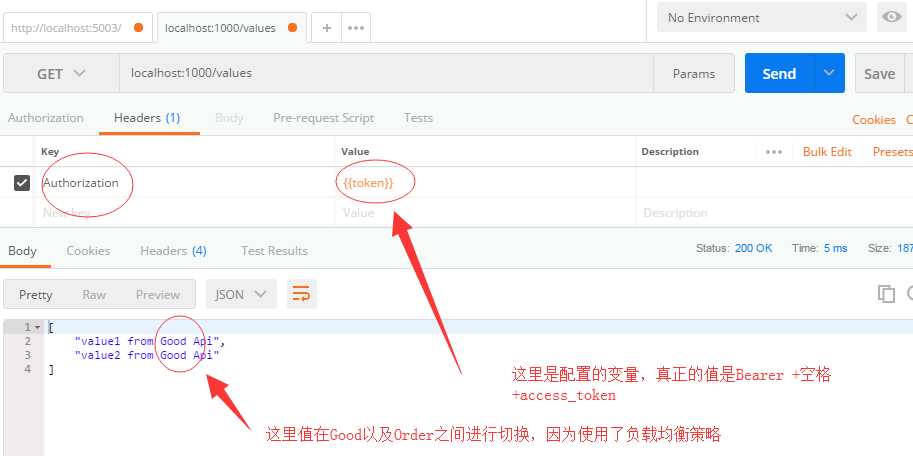Image resolution: width=913 pixels, height=456 pixels.
Task: Collapse the JSON array at line 1
Action: tap(38, 328)
